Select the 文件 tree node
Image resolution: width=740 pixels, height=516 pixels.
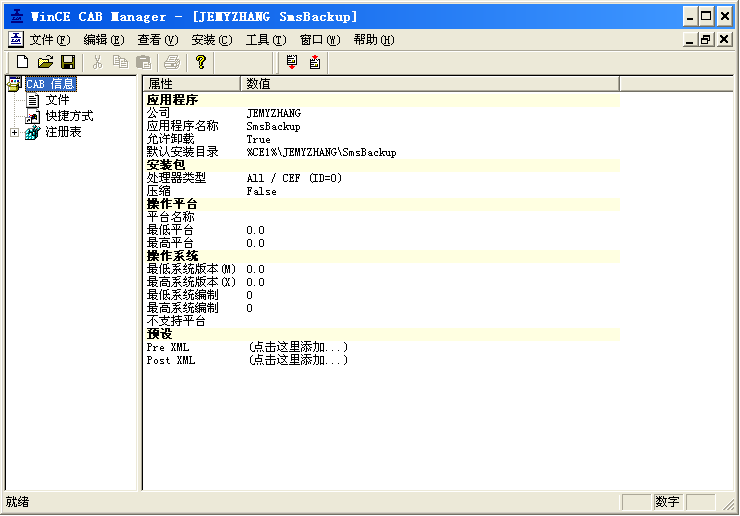pos(57,100)
